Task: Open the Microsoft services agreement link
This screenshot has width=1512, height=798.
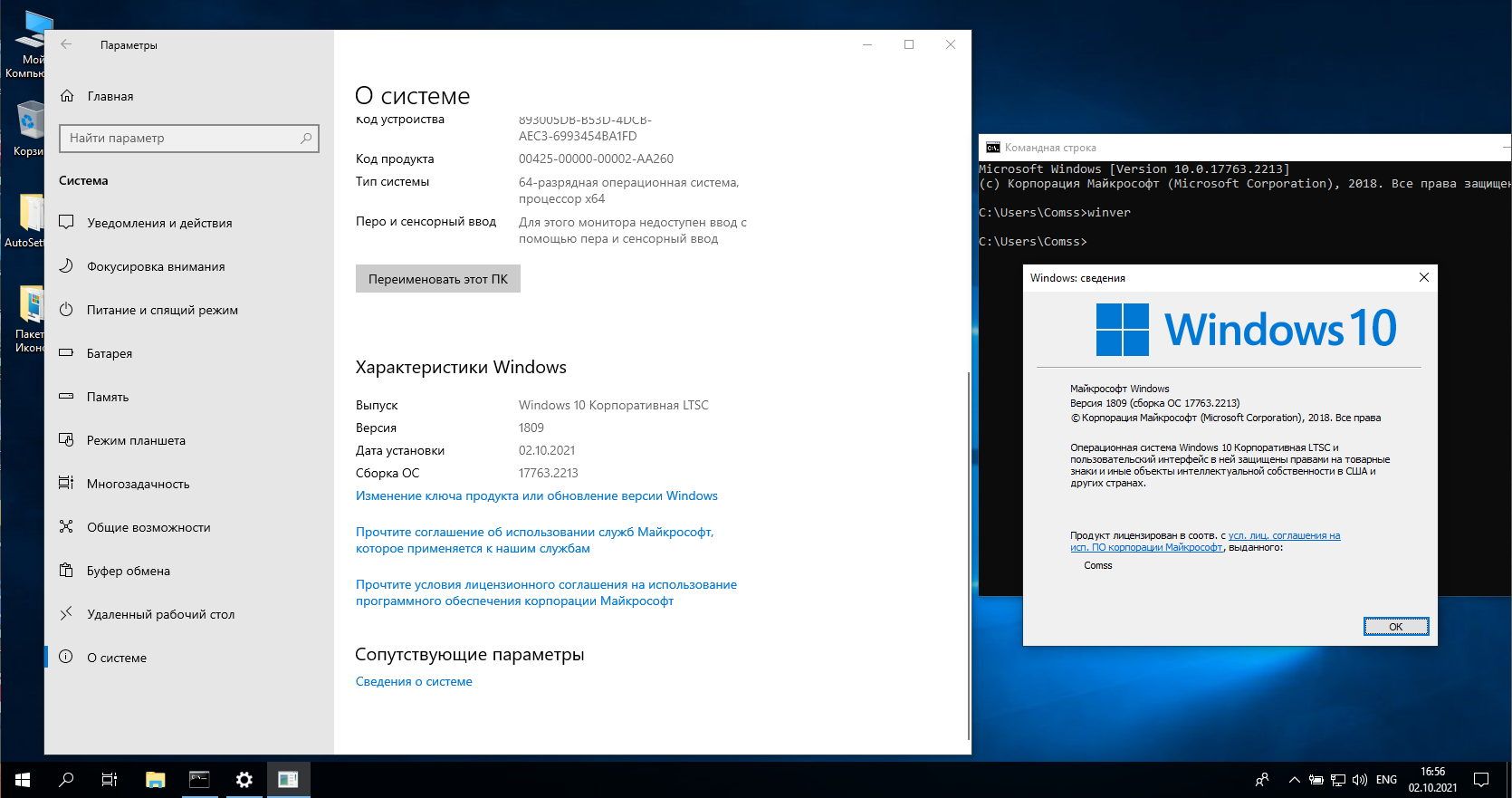Action: tap(535, 540)
